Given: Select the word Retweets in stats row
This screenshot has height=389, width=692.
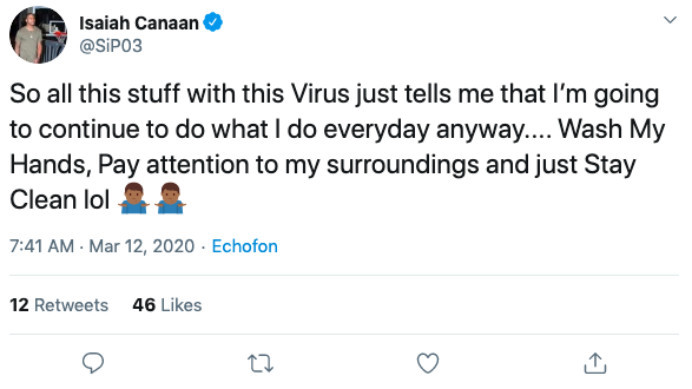Looking at the screenshot, I should pos(71,305).
